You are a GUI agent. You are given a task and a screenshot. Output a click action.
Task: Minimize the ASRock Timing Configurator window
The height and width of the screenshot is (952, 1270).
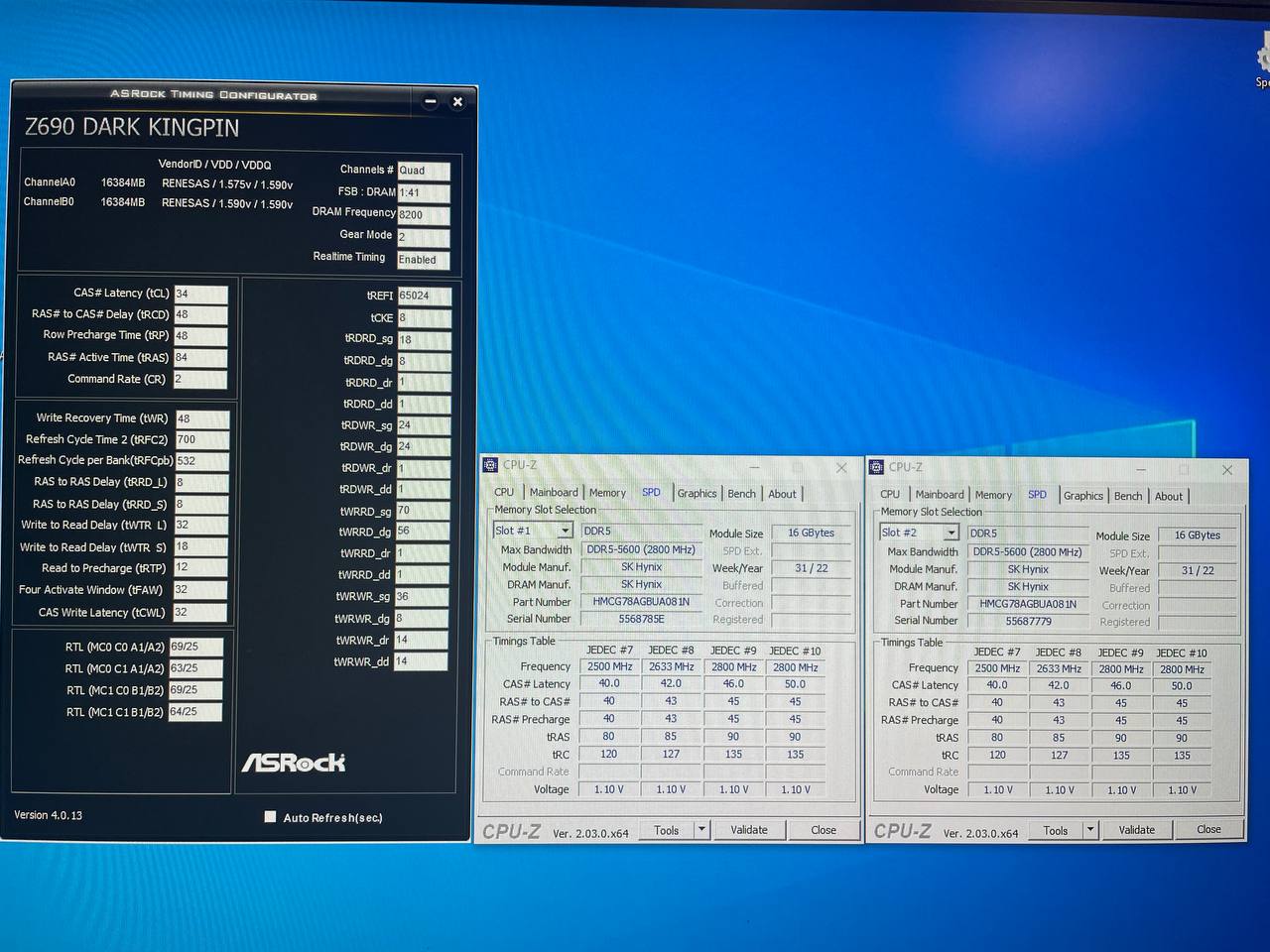point(431,101)
